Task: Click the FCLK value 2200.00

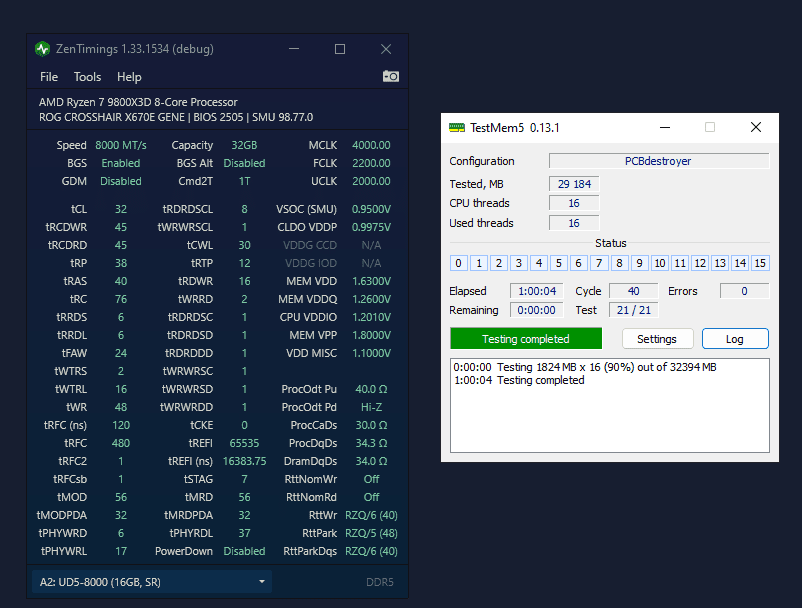Action: 371,163
